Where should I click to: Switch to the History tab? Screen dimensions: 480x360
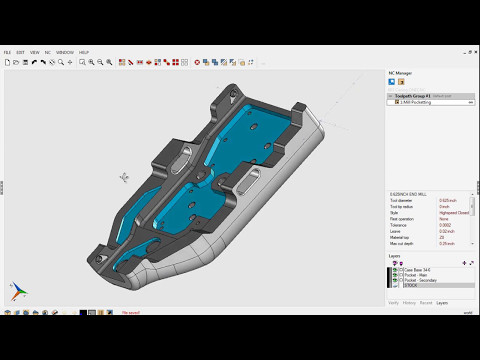coord(409,303)
